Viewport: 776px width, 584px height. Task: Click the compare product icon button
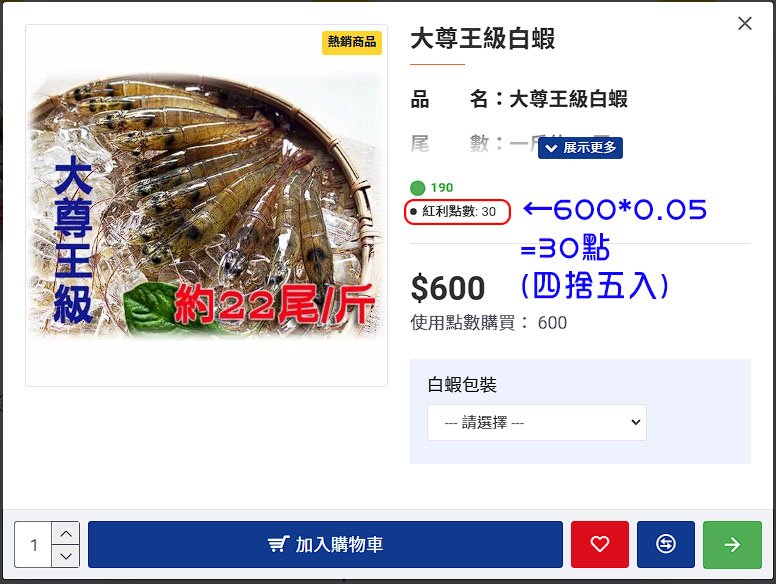[x=666, y=544]
